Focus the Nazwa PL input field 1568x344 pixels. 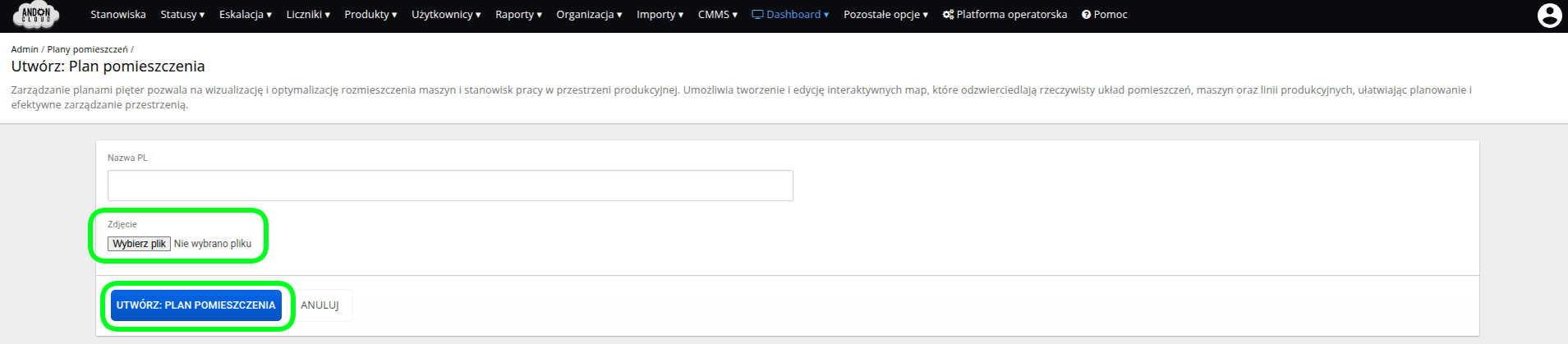(x=450, y=186)
